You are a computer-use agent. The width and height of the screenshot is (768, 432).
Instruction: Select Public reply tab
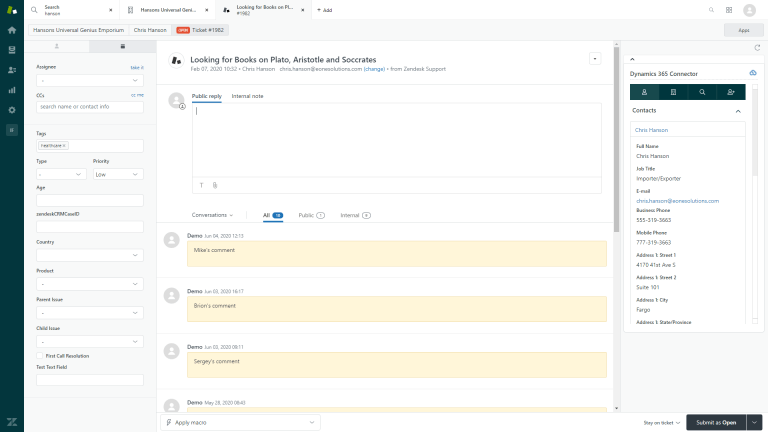coord(207,96)
